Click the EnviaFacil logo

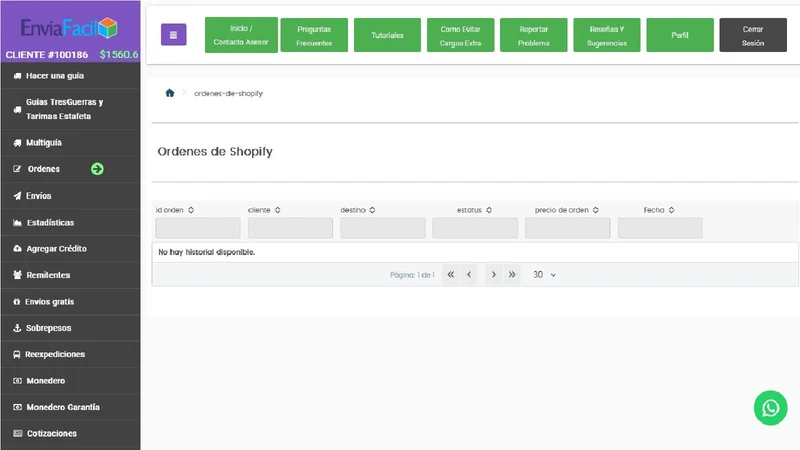click(x=69, y=28)
